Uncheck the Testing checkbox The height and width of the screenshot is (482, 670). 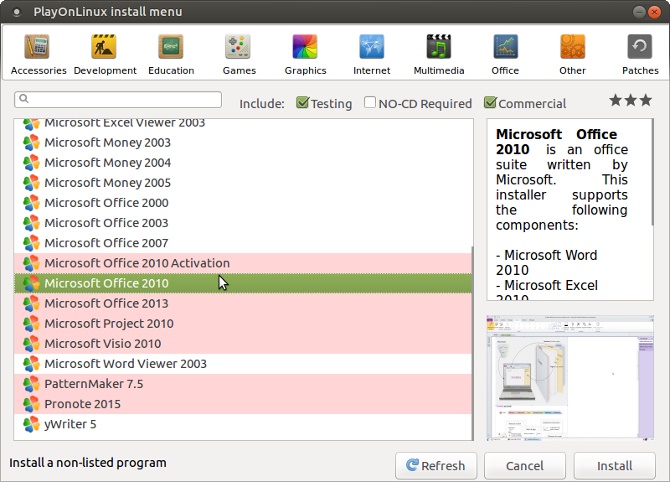tap(303, 103)
